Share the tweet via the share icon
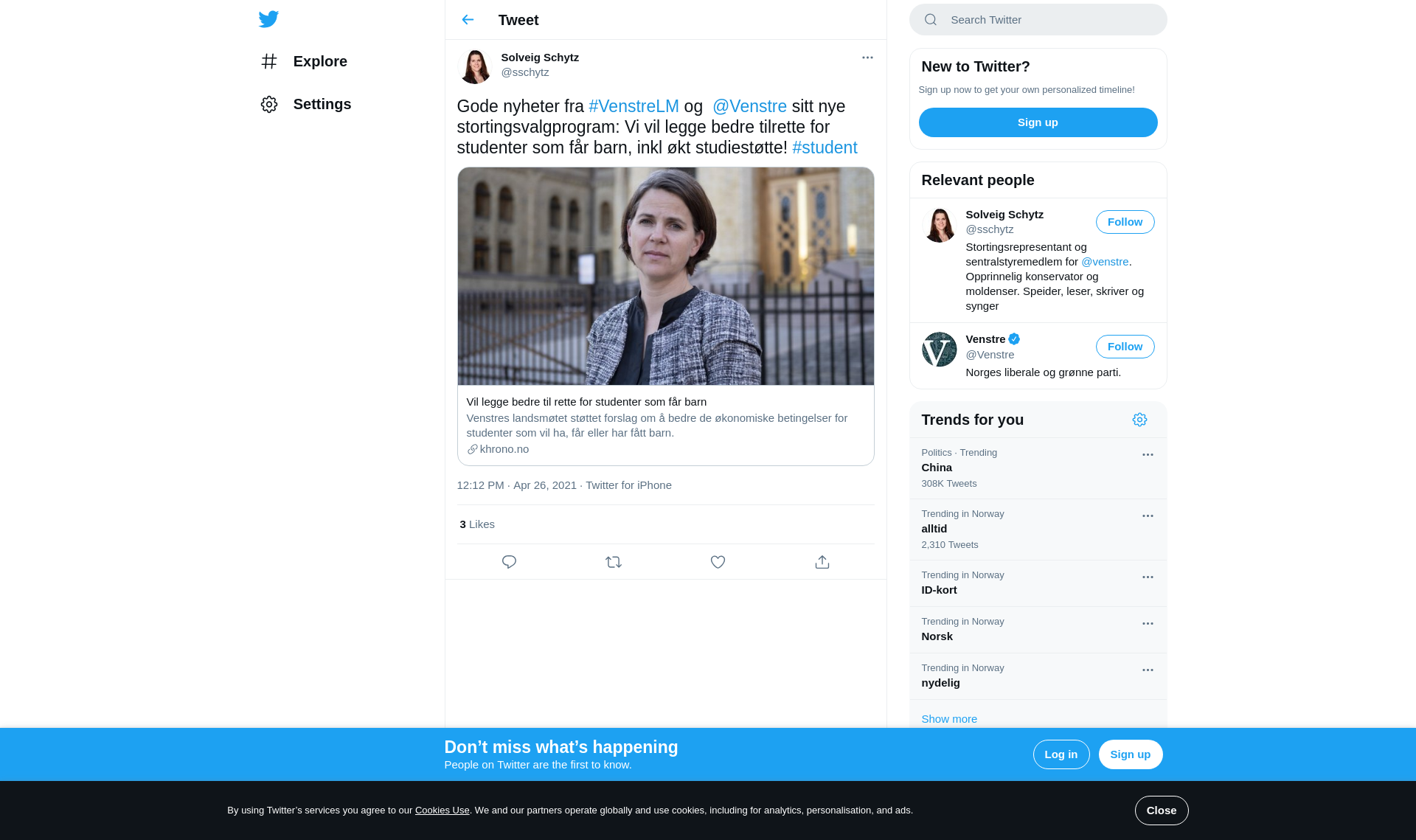The width and height of the screenshot is (1416, 840). point(822,562)
